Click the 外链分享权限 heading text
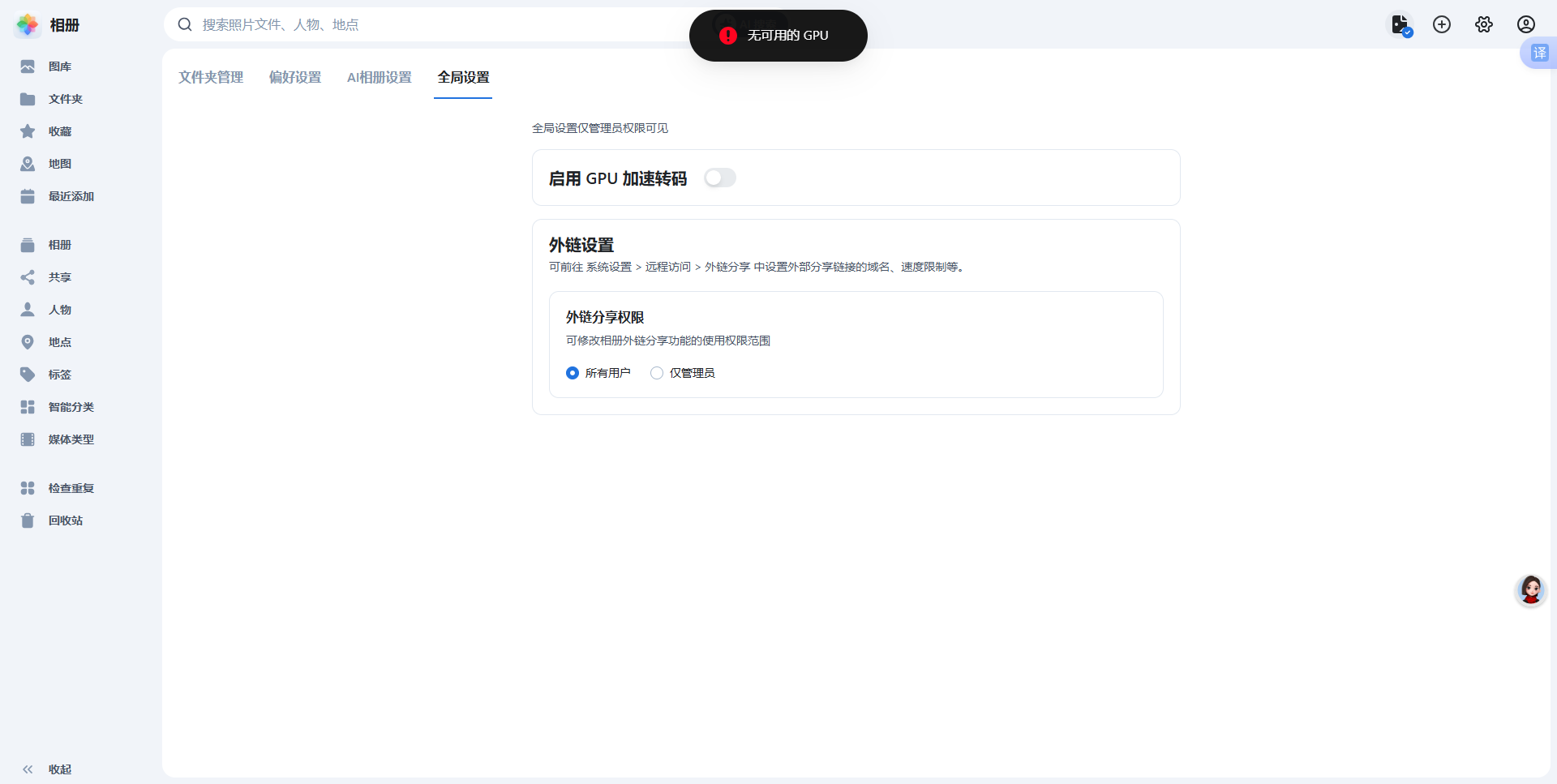 tap(605, 317)
